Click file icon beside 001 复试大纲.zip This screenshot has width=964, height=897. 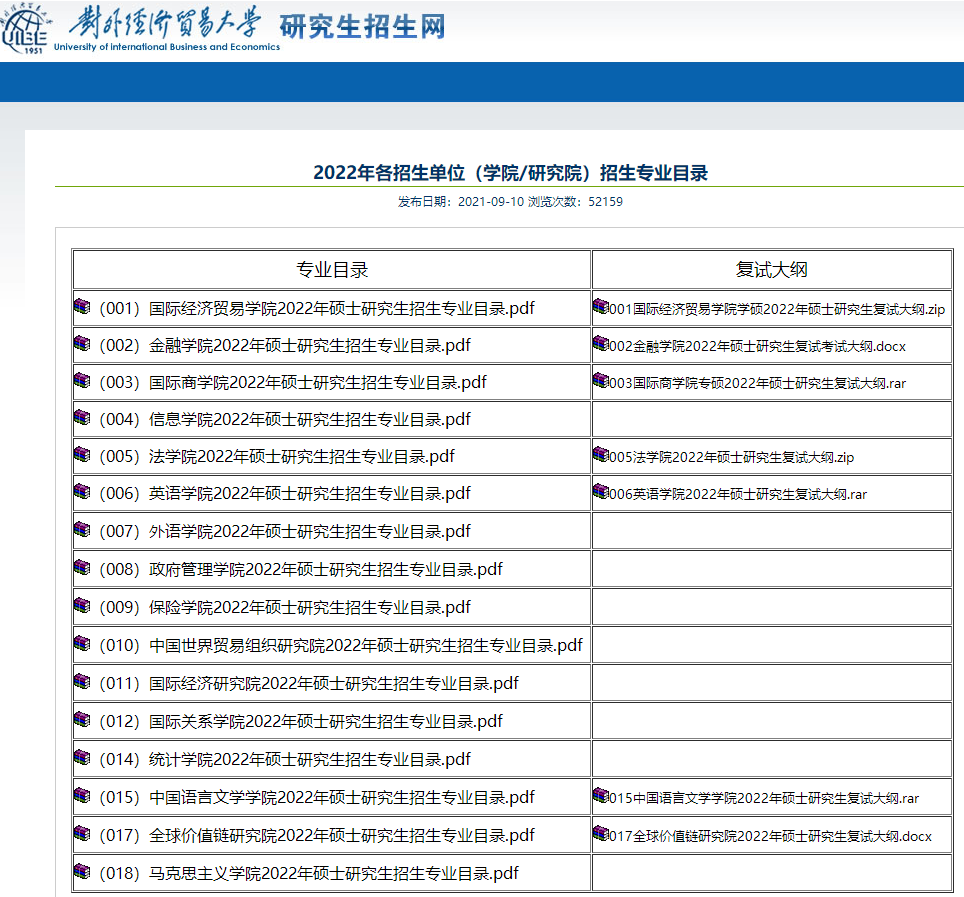pyautogui.click(x=601, y=306)
